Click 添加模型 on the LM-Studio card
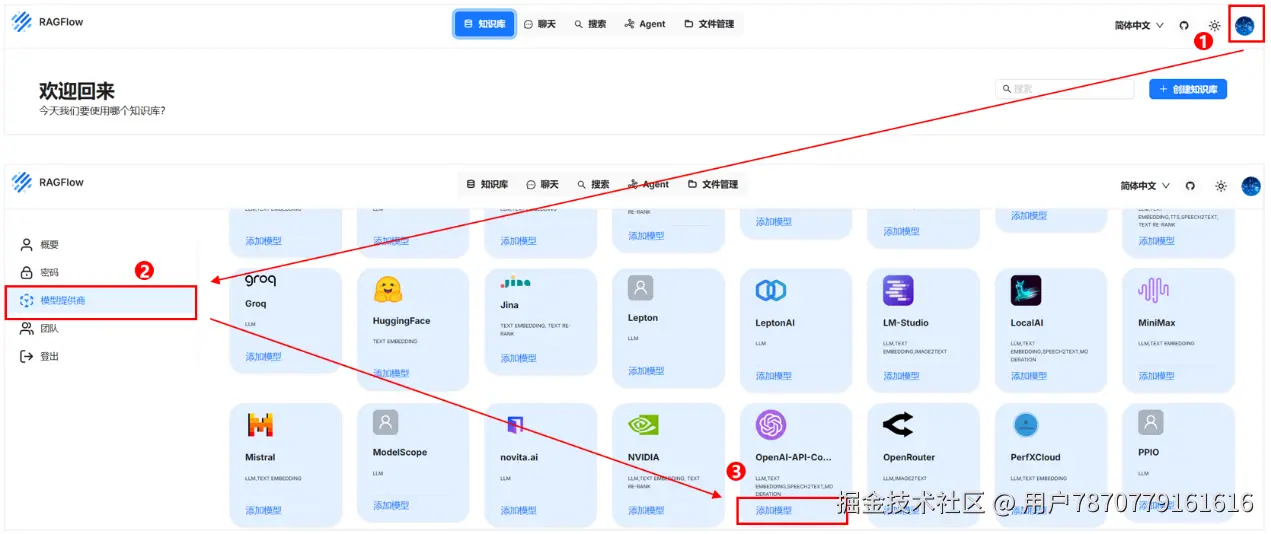 point(901,376)
